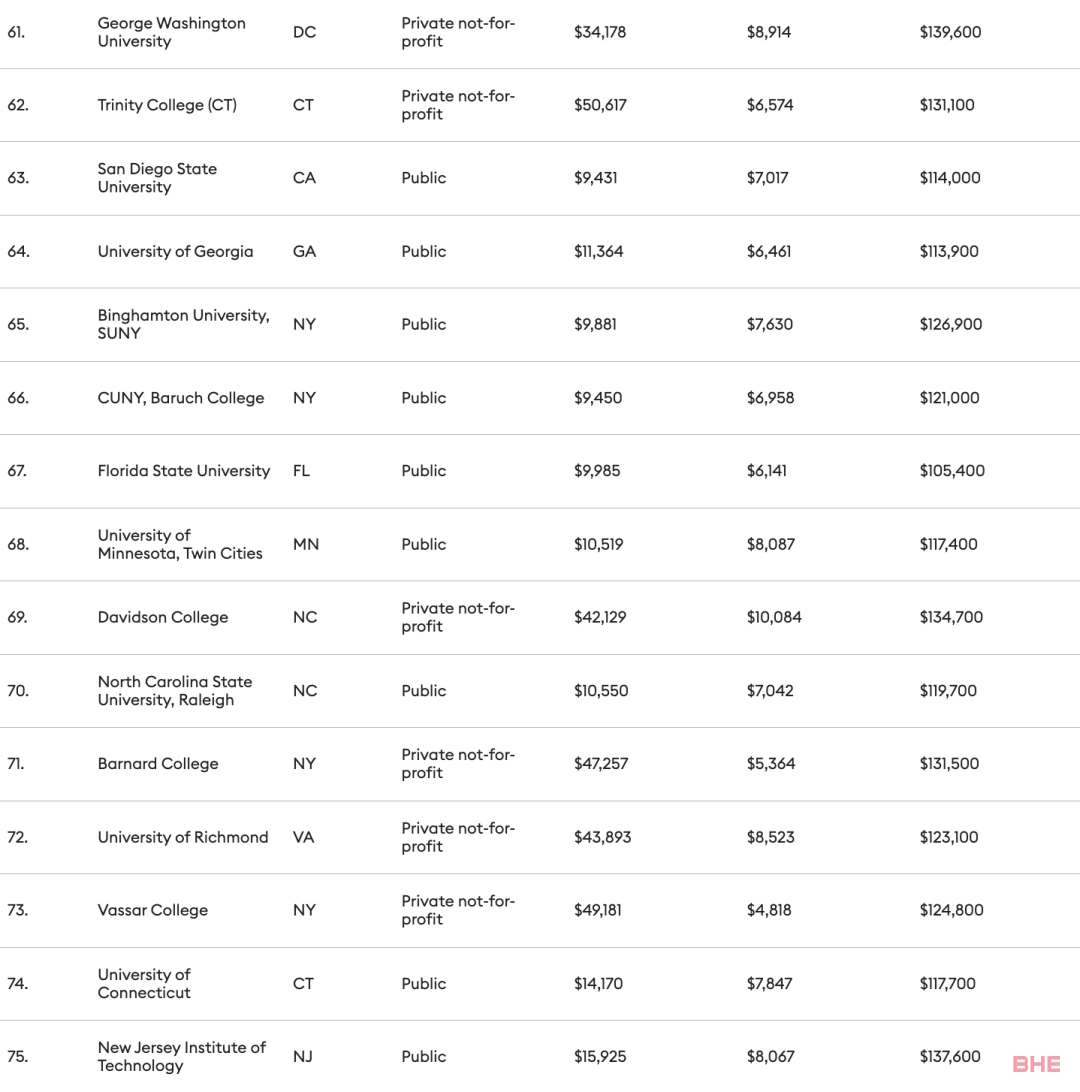
Task: Click Barnard College name
Action: [x=158, y=764]
